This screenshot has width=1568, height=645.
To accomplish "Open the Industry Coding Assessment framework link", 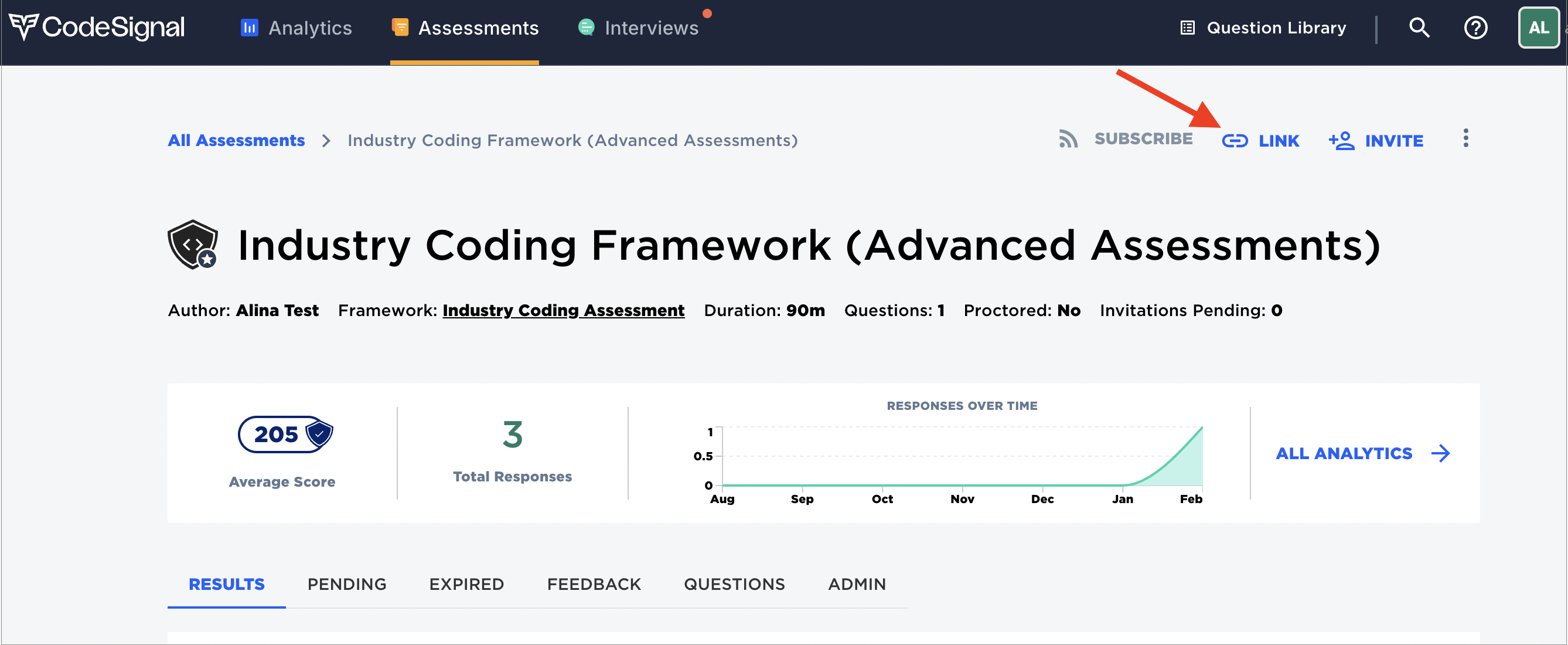I will pyautogui.click(x=563, y=311).
